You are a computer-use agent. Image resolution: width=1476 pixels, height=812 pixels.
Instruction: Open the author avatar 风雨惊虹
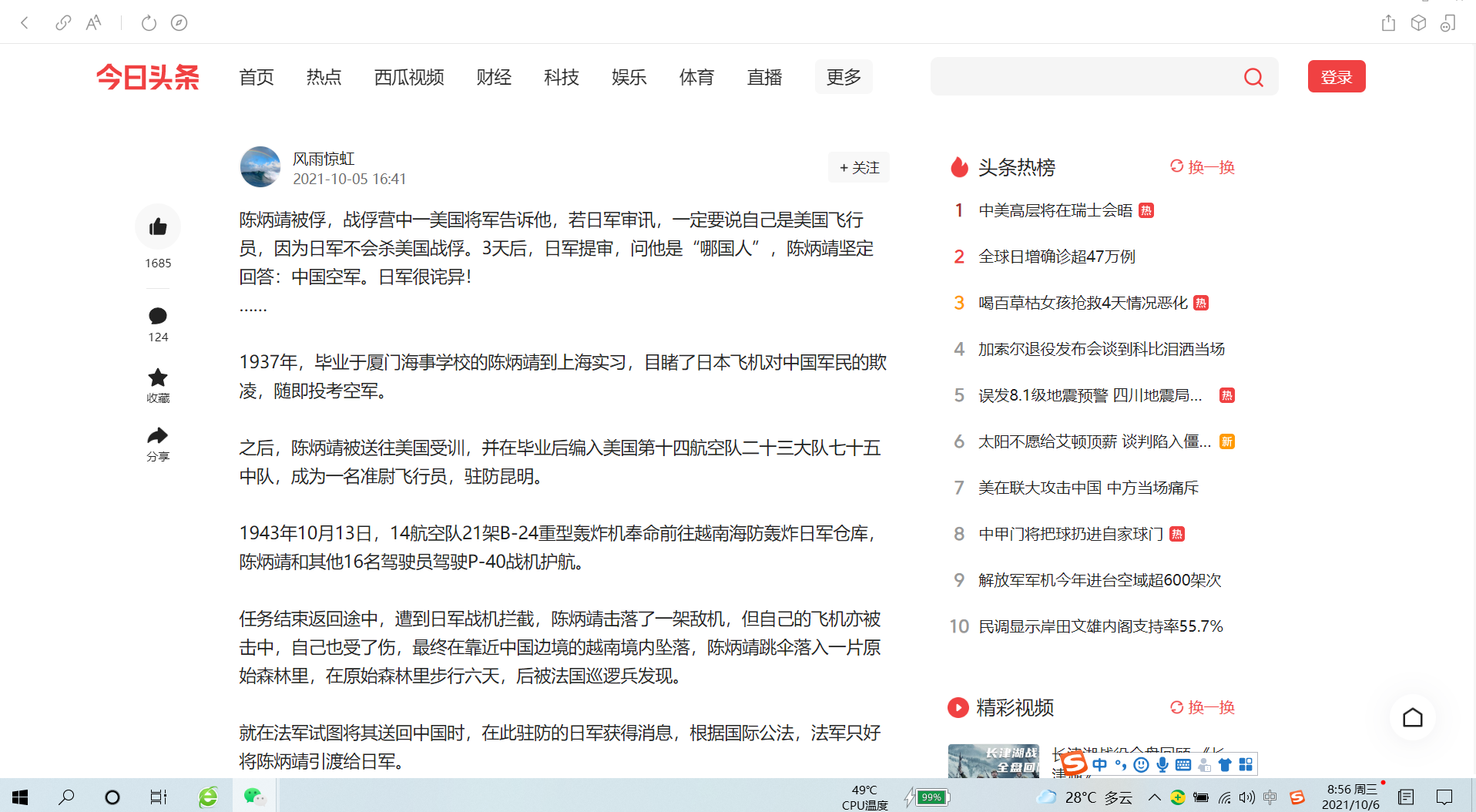click(x=260, y=167)
